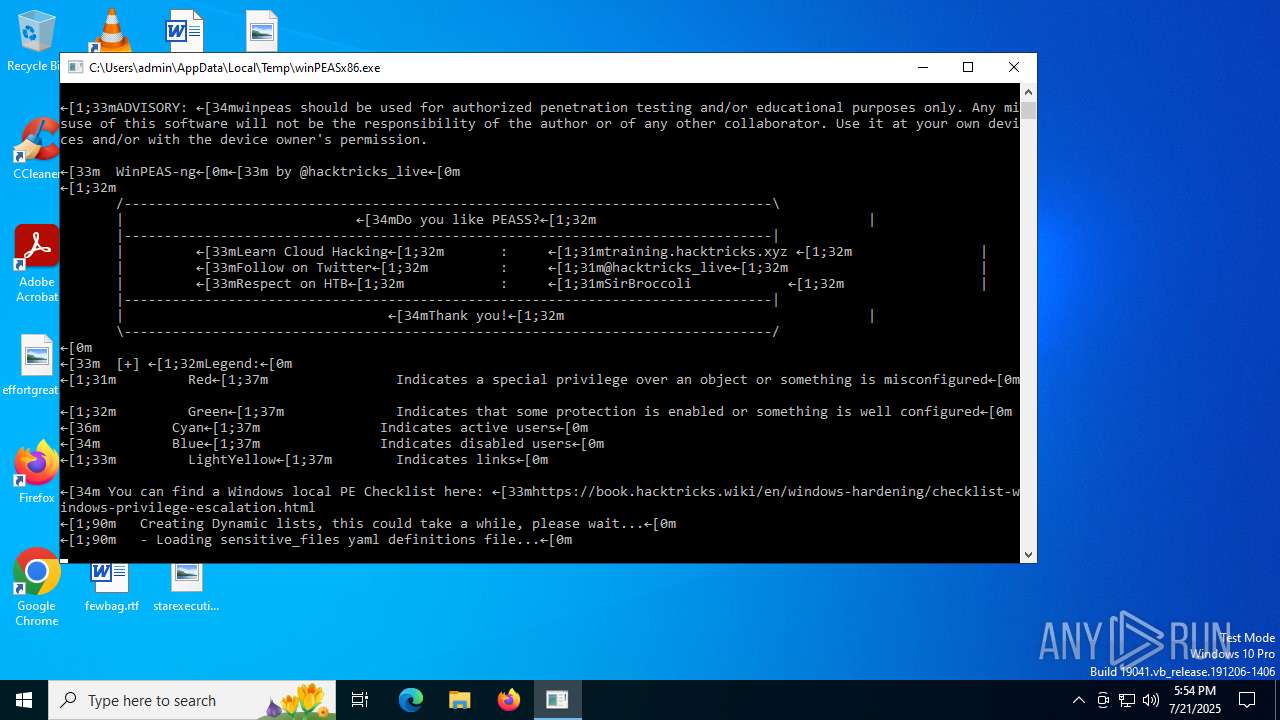This screenshot has height=720, width=1280.
Task: Click the taskbar search box
Action: [x=194, y=700]
